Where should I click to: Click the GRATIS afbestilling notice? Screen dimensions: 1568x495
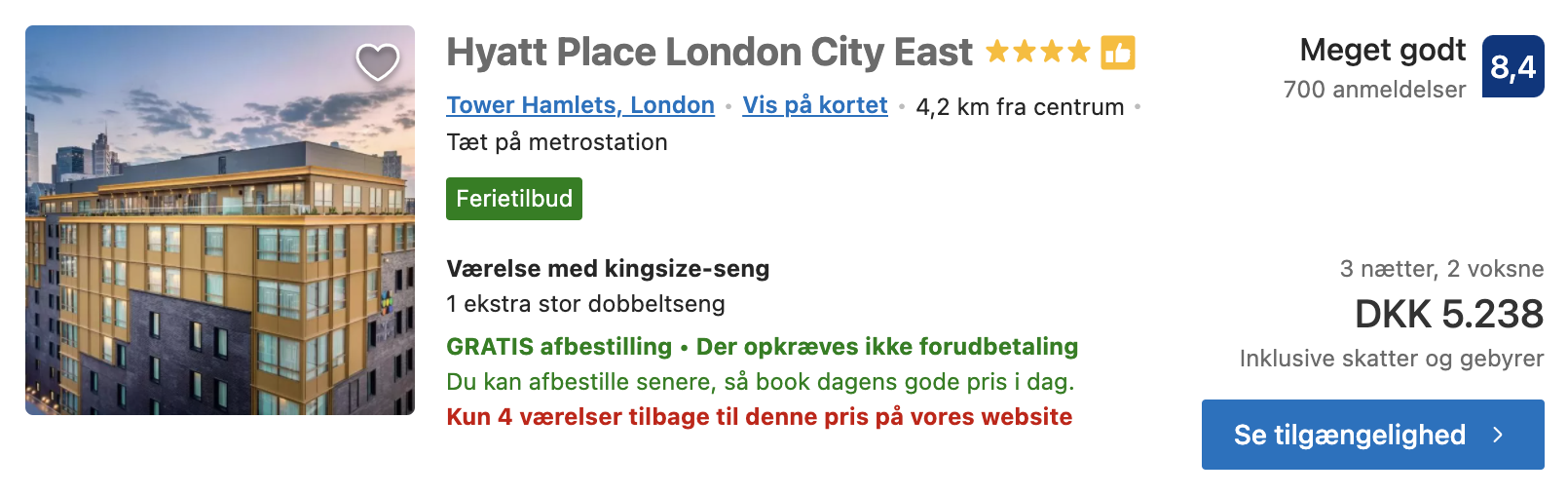click(559, 347)
